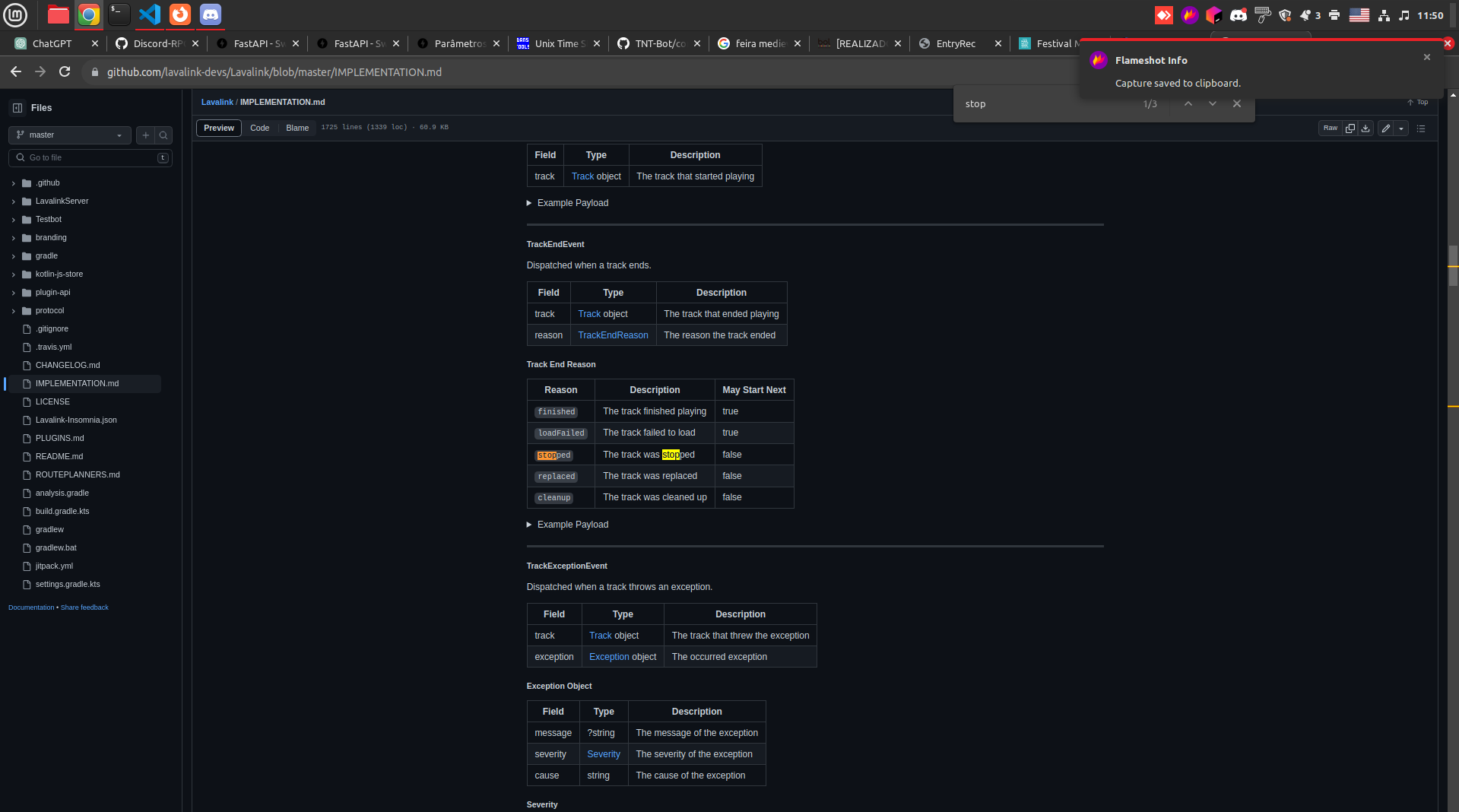This screenshot has width=1459, height=812.
Task: Expand the plugin-api folder
Action: click(14, 293)
